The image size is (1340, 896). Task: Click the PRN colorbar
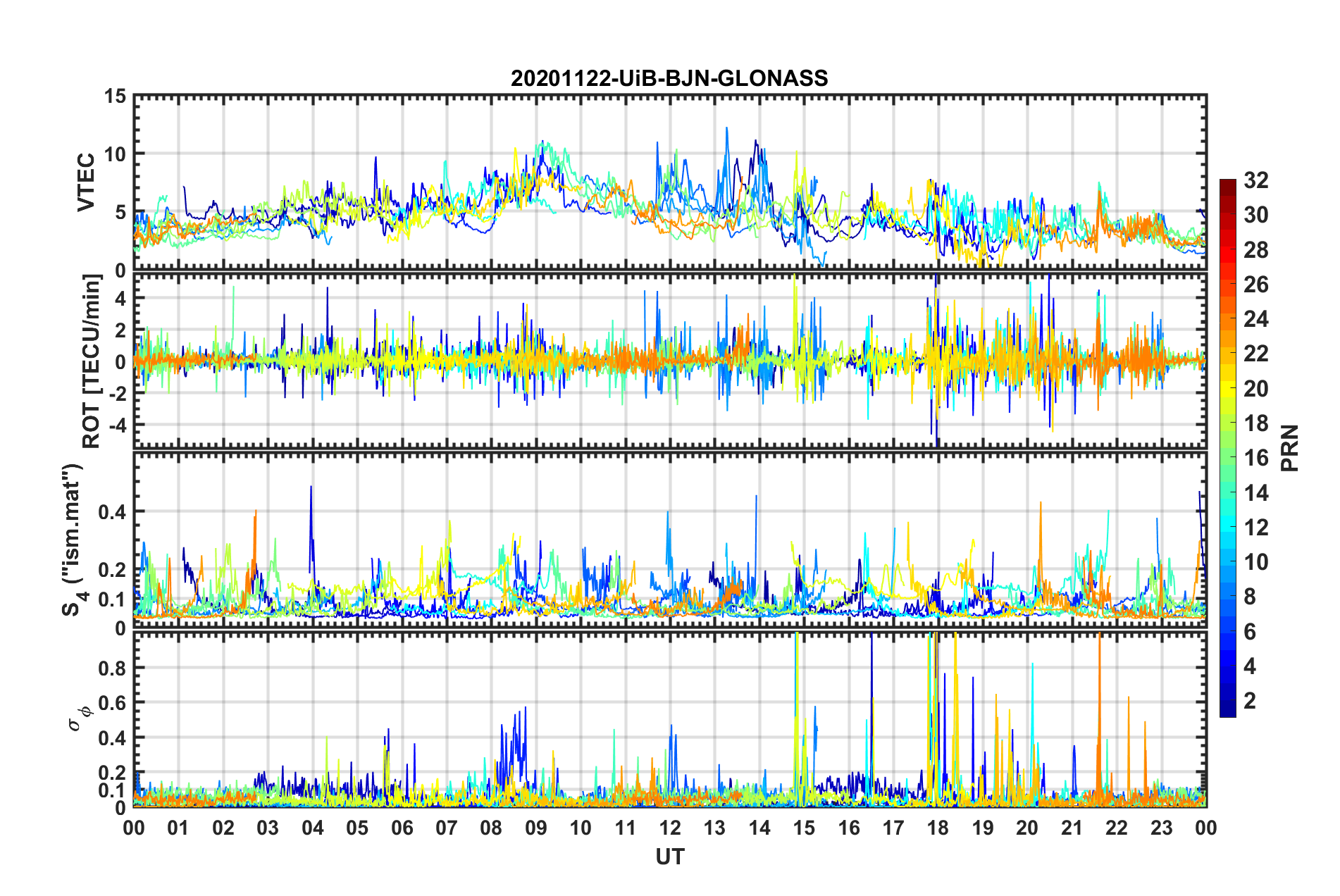pyautogui.click(x=1227, y=448)
